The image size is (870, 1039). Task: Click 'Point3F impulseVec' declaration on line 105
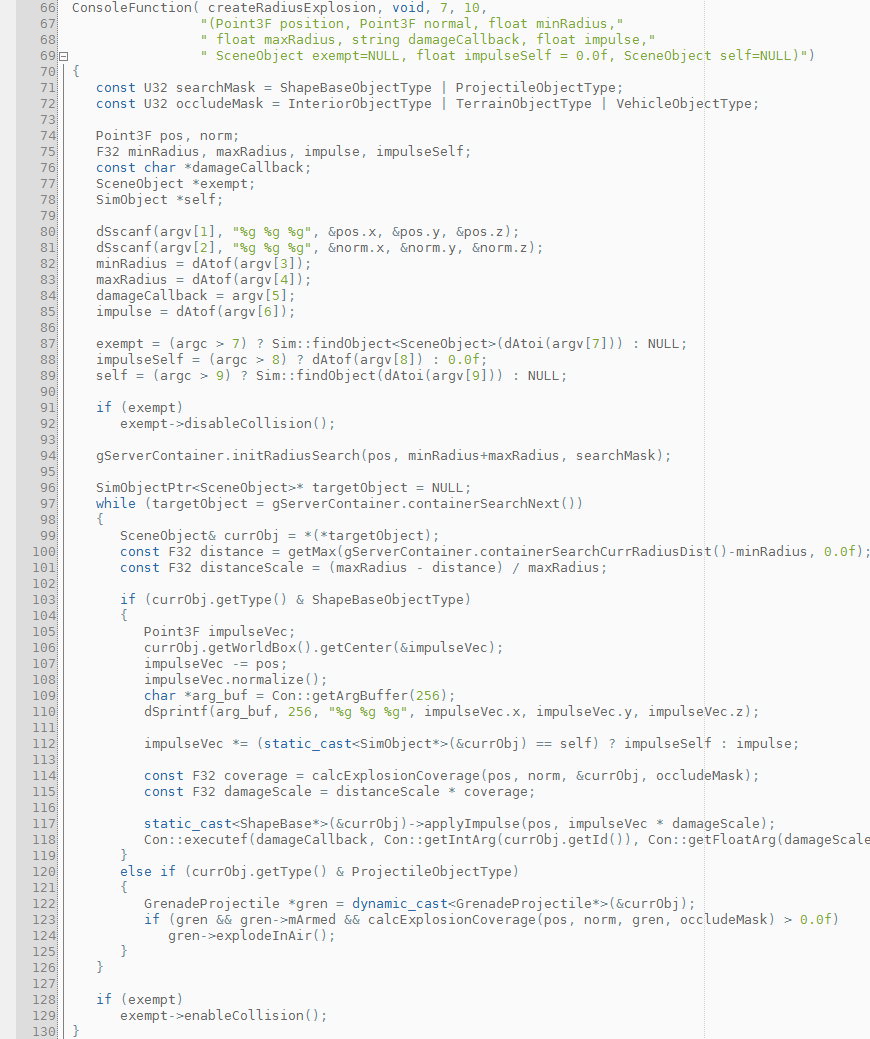[216, 631]
